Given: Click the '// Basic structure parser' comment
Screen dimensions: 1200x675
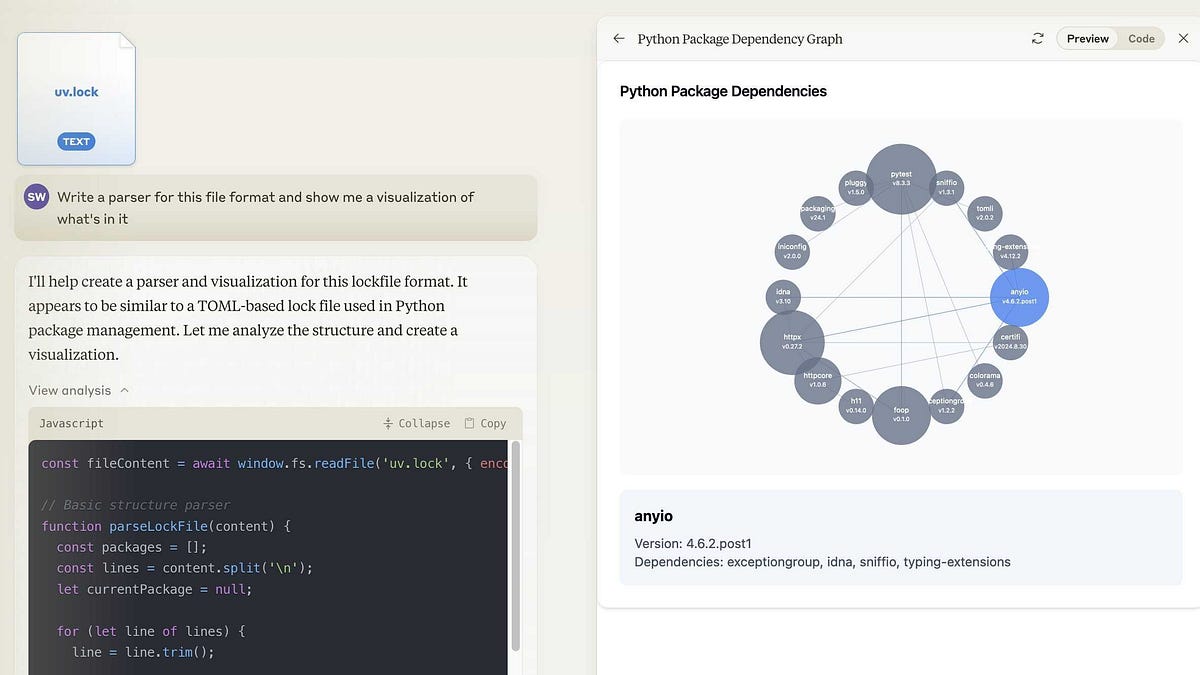Looking at the screenshot, I should click(136, 505).
